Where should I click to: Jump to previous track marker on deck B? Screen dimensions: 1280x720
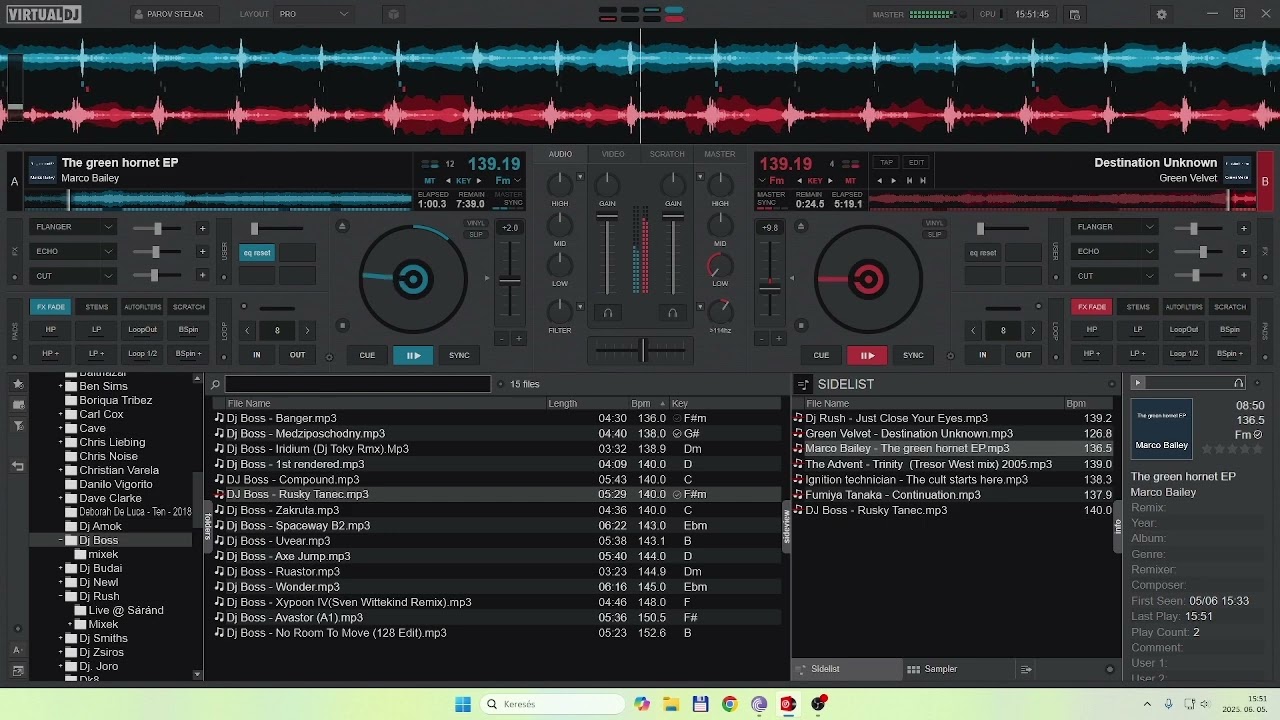pyautogui.click(x=909, y=181)
